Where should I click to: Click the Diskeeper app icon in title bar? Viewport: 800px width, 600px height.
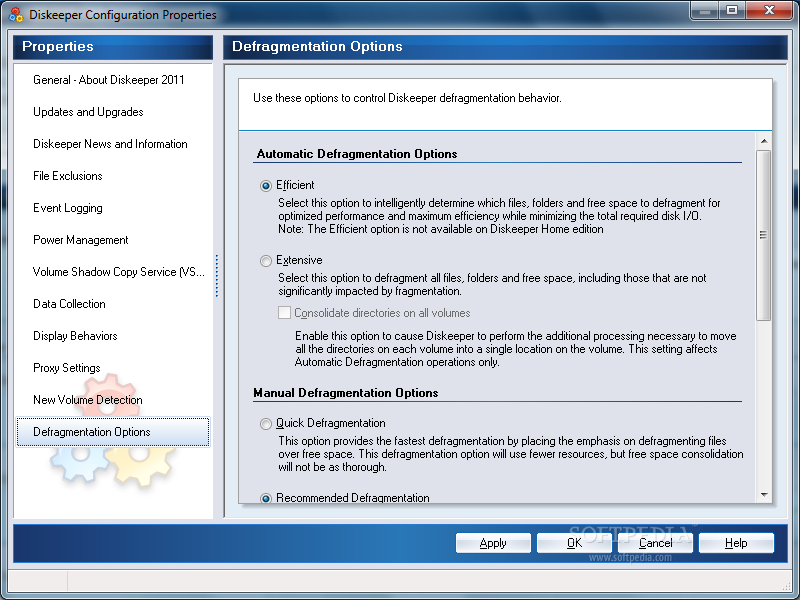pyautogui.click(x=16, y=15)
